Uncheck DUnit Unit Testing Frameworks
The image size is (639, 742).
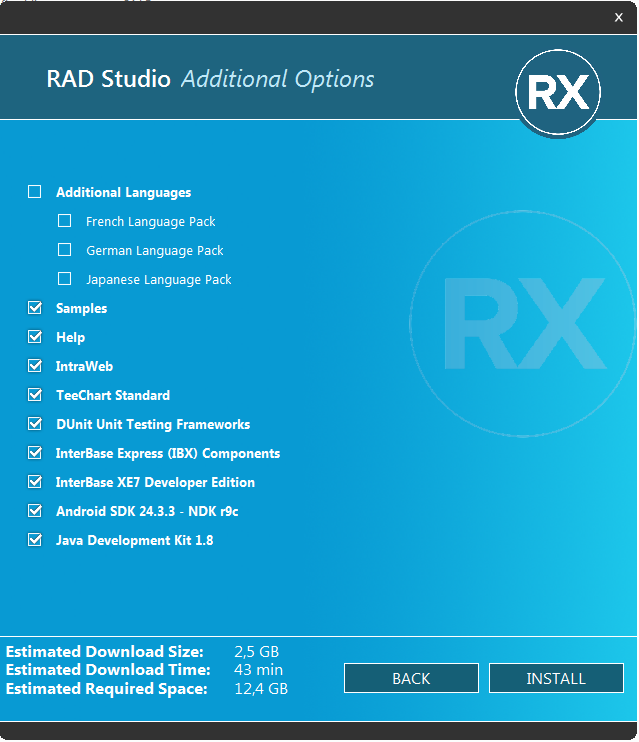[x=35, y=424]
